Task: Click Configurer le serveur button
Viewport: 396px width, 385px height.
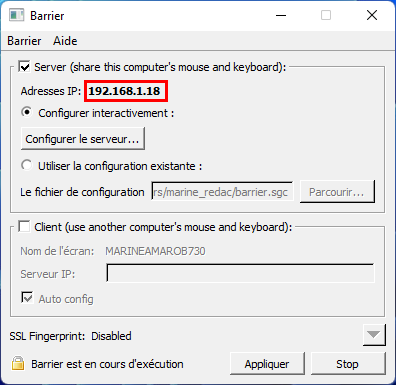Action: coord(83,139)
